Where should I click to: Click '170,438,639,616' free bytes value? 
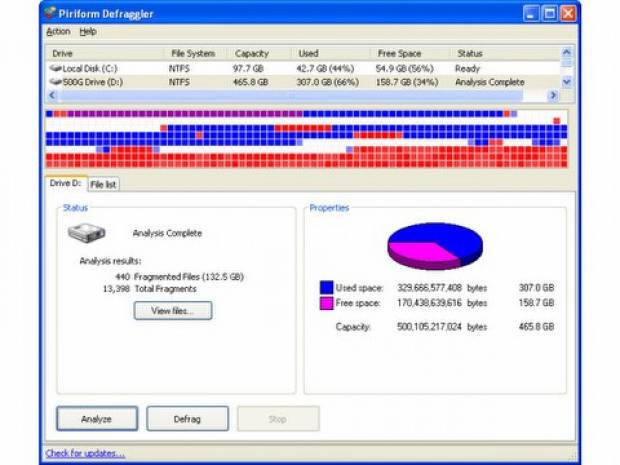(429, 303)
